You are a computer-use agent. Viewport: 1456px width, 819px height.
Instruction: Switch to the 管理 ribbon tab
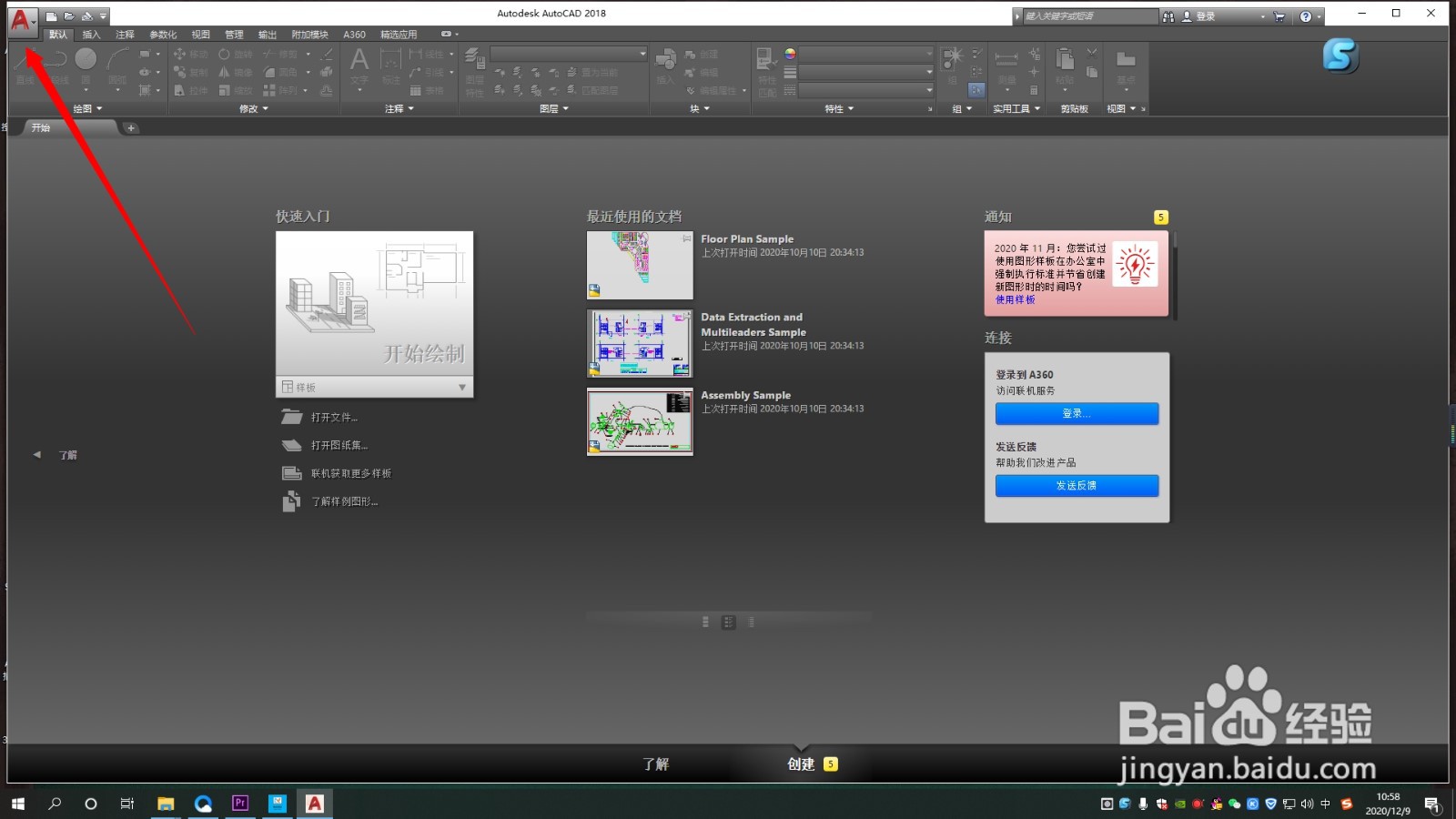tap(234, 35)
